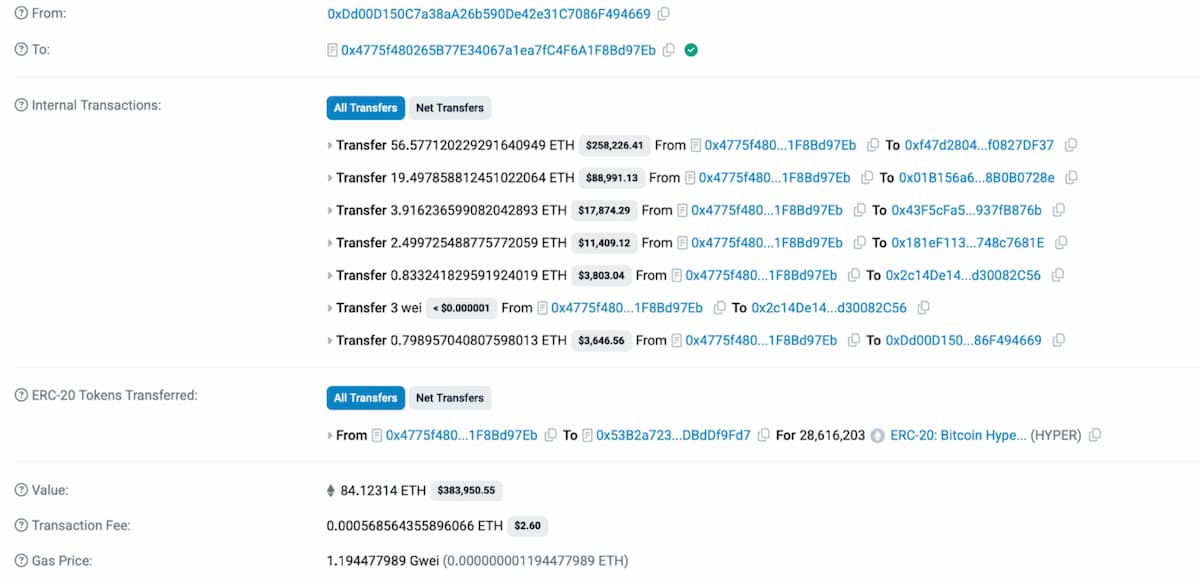Copy HYPER token address icon
The image size is (1200, 581).
pos(1095,435)
